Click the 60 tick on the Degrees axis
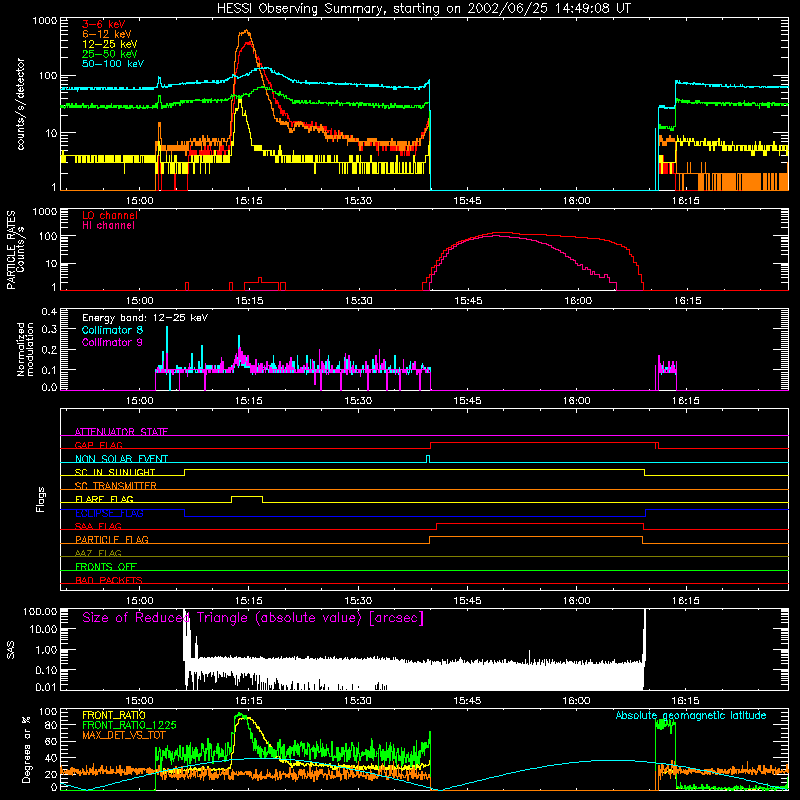Viewport: 800px width, 800px height. click(x=52, y=741)
